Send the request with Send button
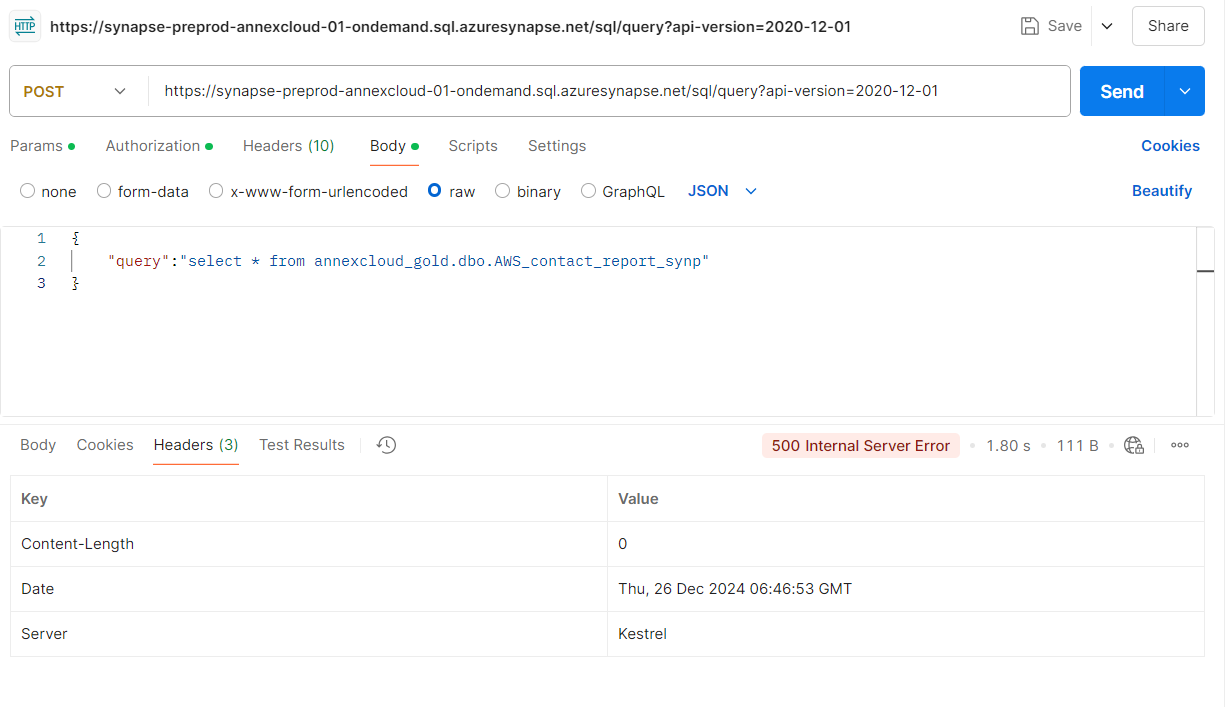The image size is (1226, 707). (x=1122, y=91)
